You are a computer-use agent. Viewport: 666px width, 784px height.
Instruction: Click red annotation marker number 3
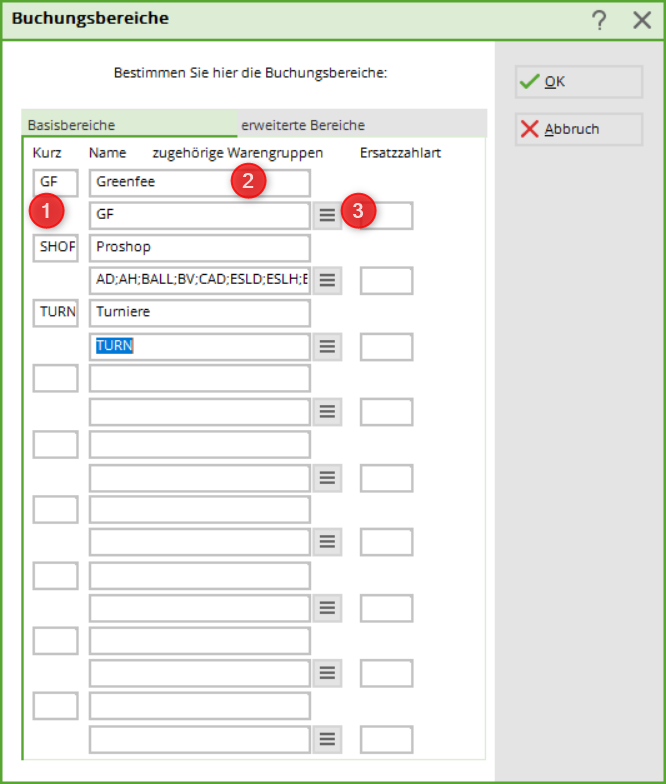point(358,211)
